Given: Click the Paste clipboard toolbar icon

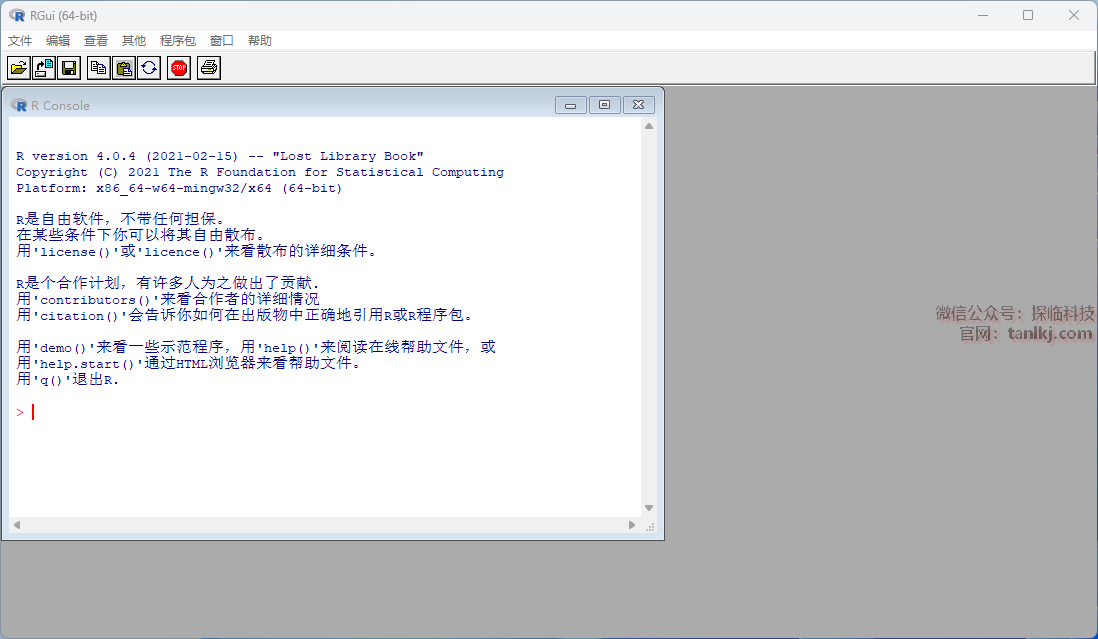Looking at the screenshot, I should [124, 68].
